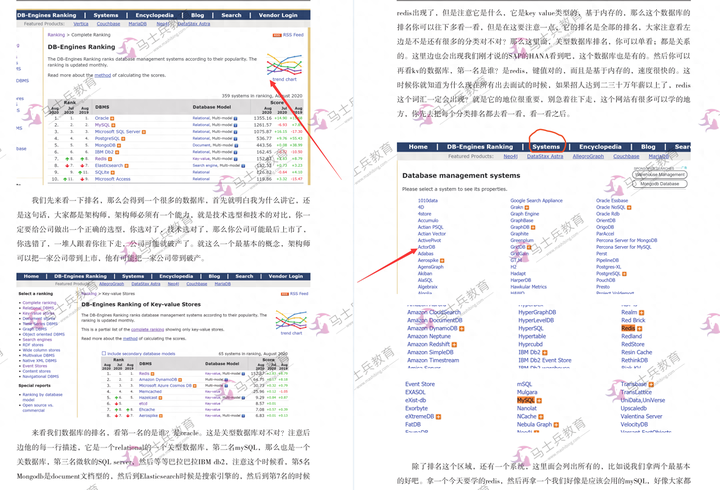Click the orange plus icon beside Oracle

coord(112,118)
